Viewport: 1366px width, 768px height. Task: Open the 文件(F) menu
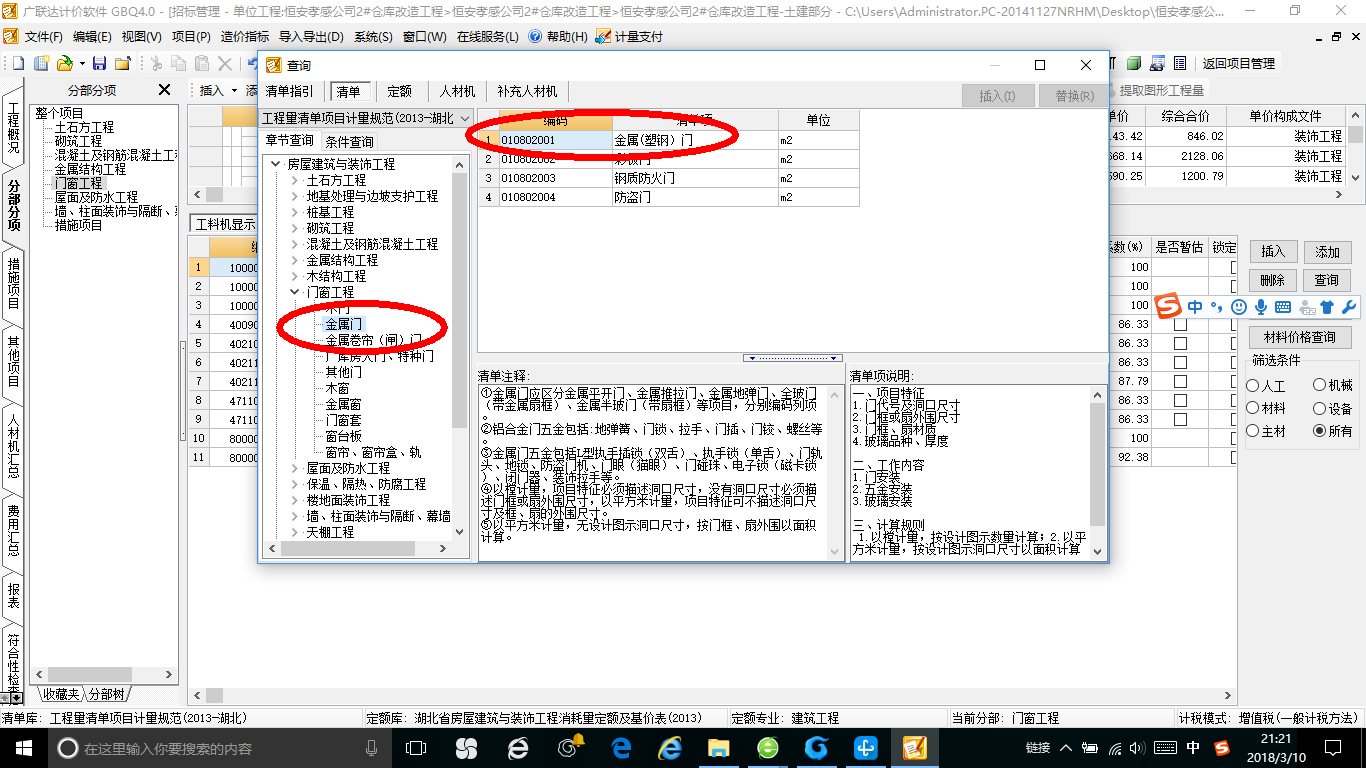(43, 37)
